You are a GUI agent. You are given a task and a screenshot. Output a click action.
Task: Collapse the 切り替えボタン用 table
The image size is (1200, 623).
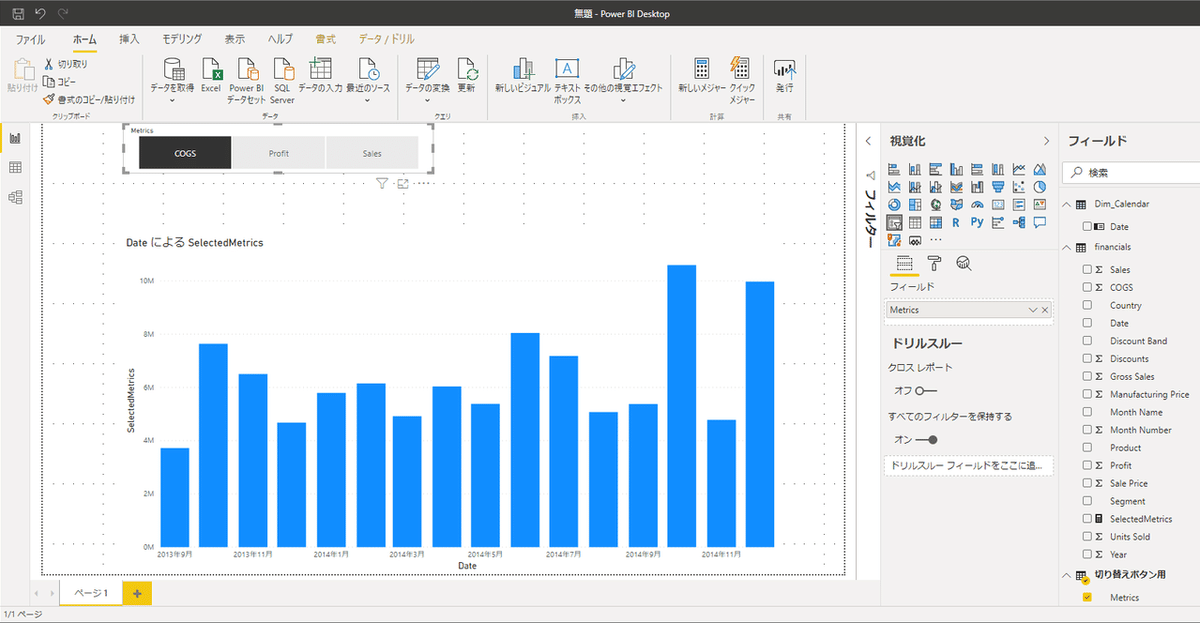(1066, 574)
